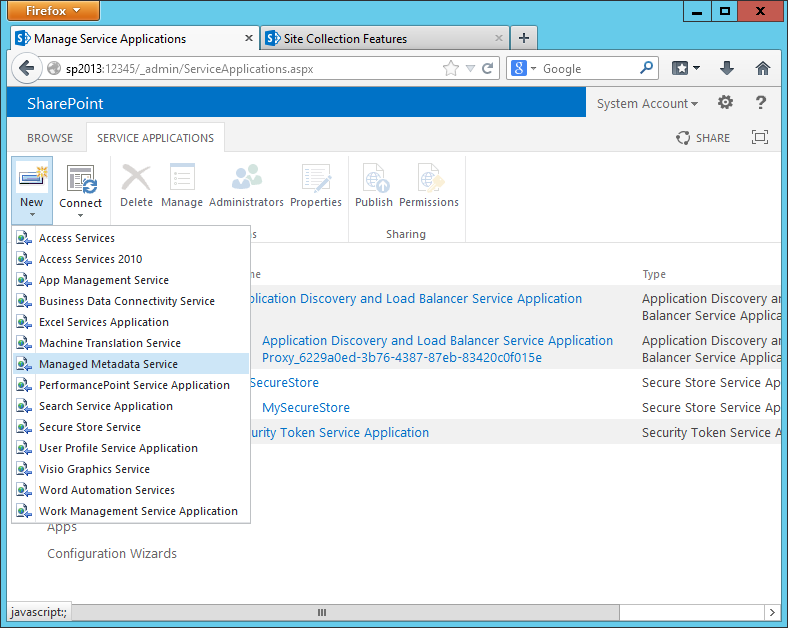Click the Permissions ribbon icon
Image resolution: width=788 pixels, height=628 pixels.
[x=429, y=177]
